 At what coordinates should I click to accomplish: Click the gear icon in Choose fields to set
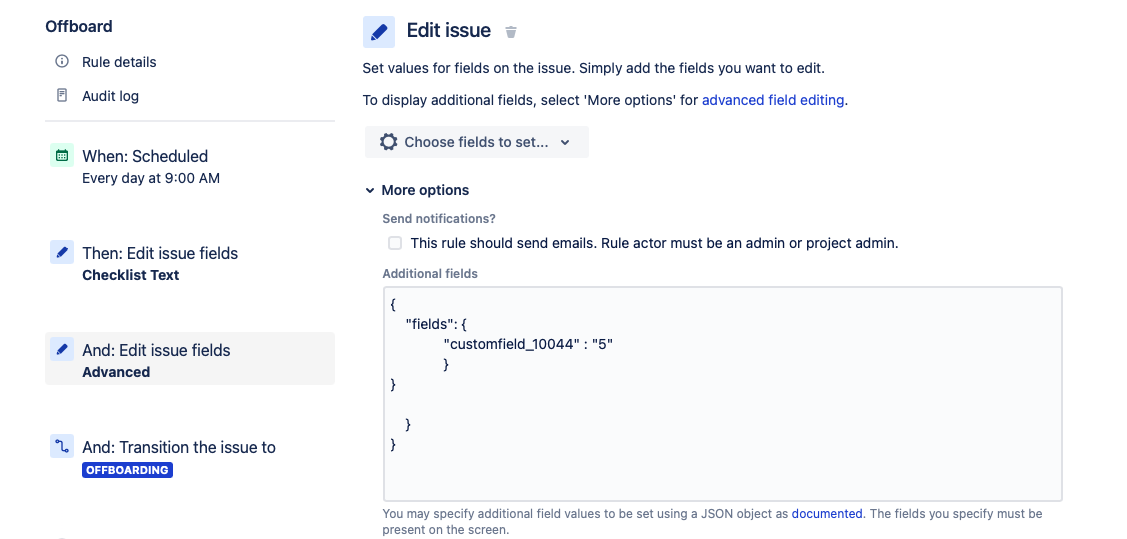tap(388, 142)
